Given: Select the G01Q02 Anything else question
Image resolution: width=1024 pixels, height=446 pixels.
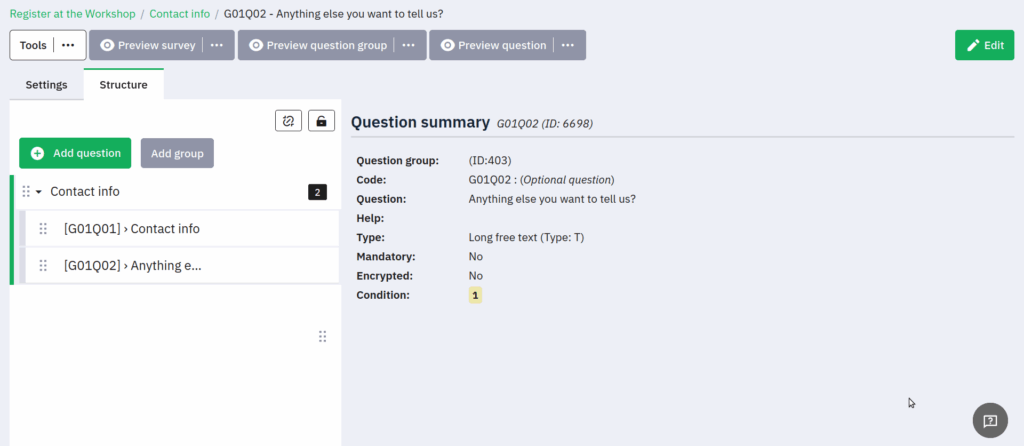Looking at the screenshot, I should coord(133,266).
